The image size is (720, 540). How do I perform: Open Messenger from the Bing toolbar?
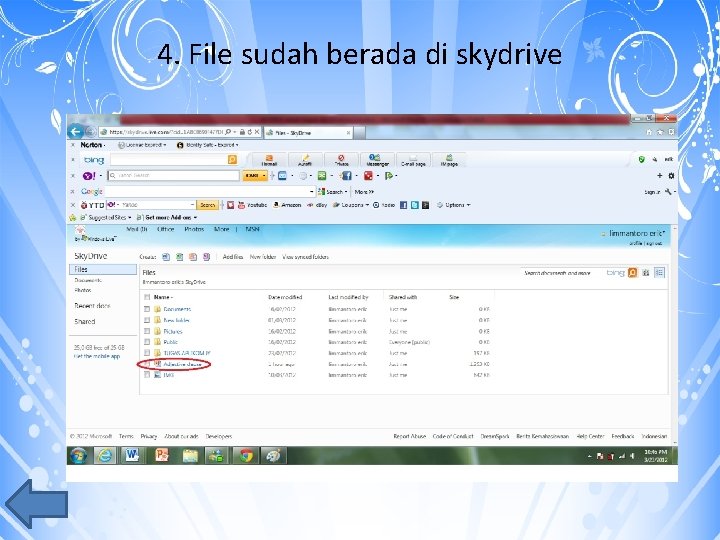(x=377, y=160)
